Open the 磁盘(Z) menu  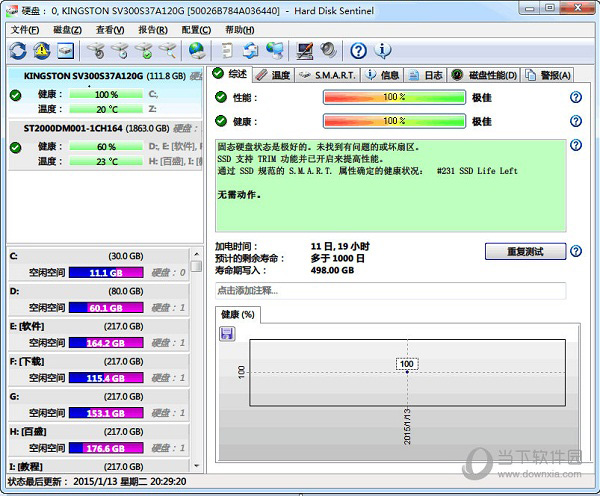click(x=67, y=30)
